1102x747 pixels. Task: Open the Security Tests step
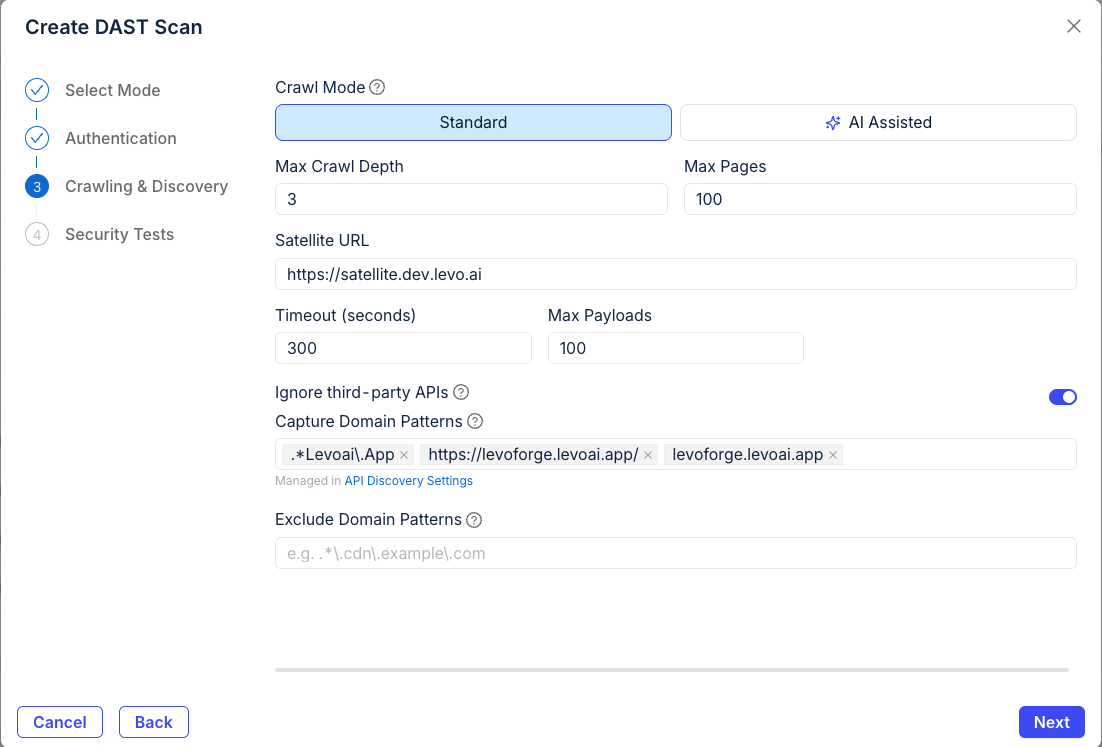[119, 234]
